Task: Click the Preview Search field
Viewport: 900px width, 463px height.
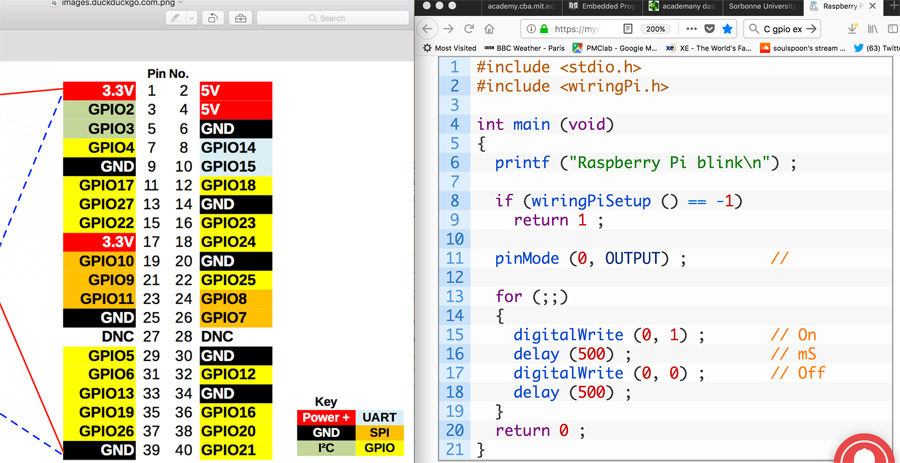Action: [333, 18]
